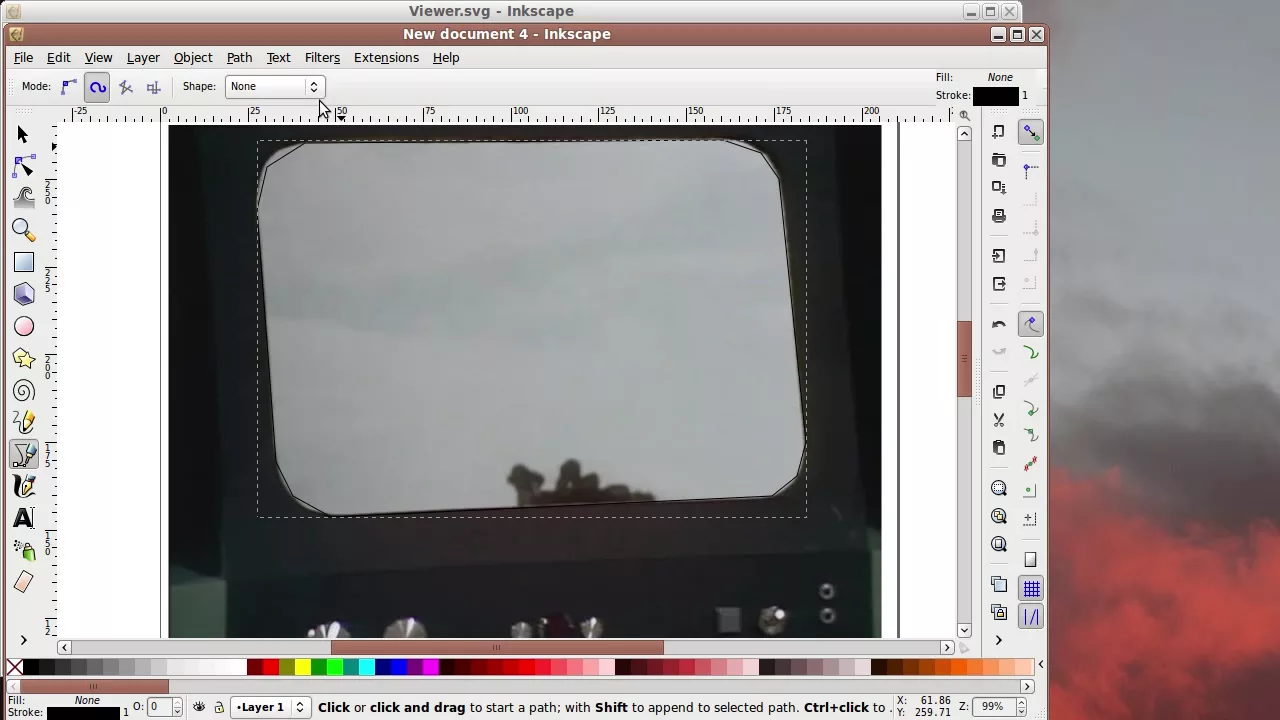The image size is (1280, 720).
Task: Click the Open document icon
Action: click(999, 160)
